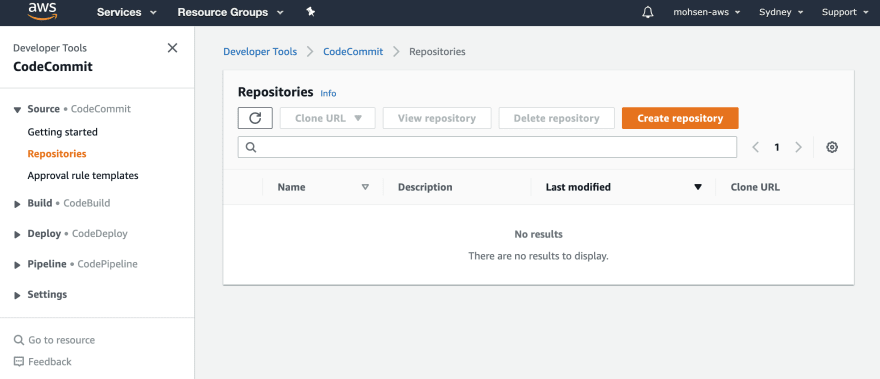Click the pin shortcut icon in top bar

pos(310,12)
